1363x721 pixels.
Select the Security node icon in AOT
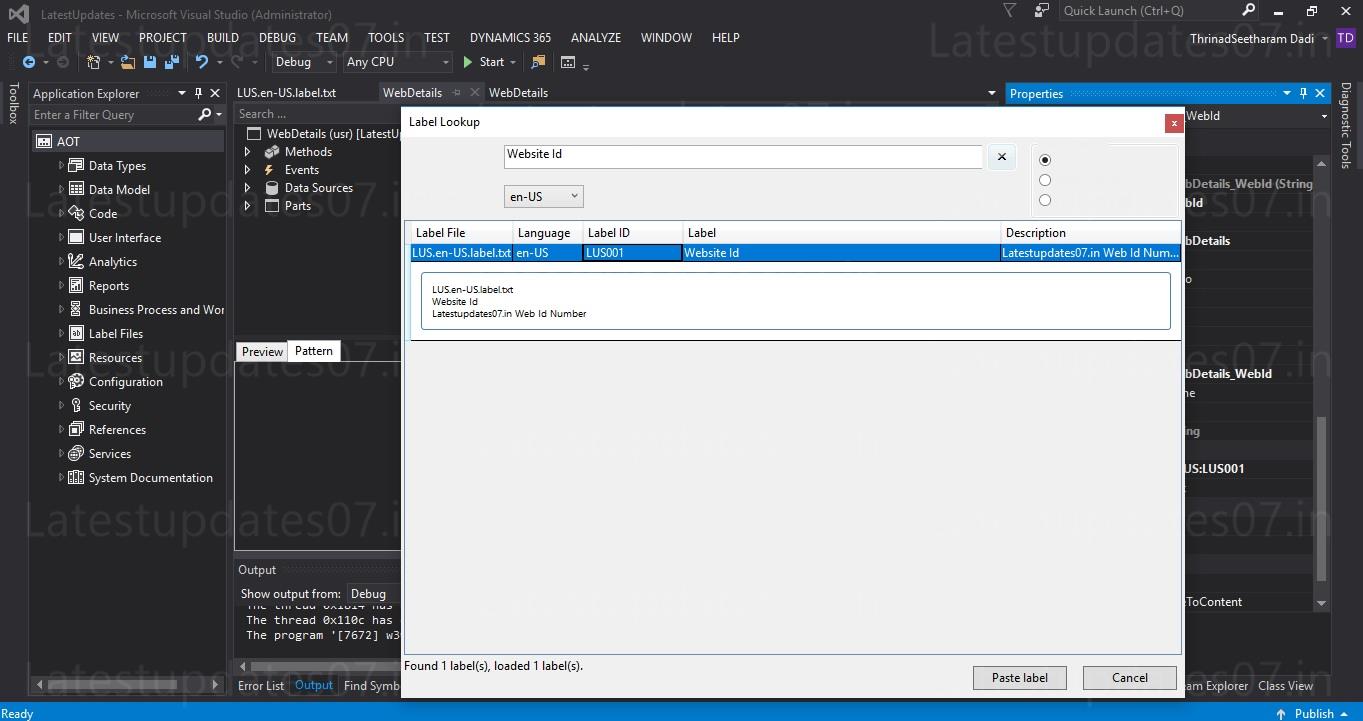(74, 405)
